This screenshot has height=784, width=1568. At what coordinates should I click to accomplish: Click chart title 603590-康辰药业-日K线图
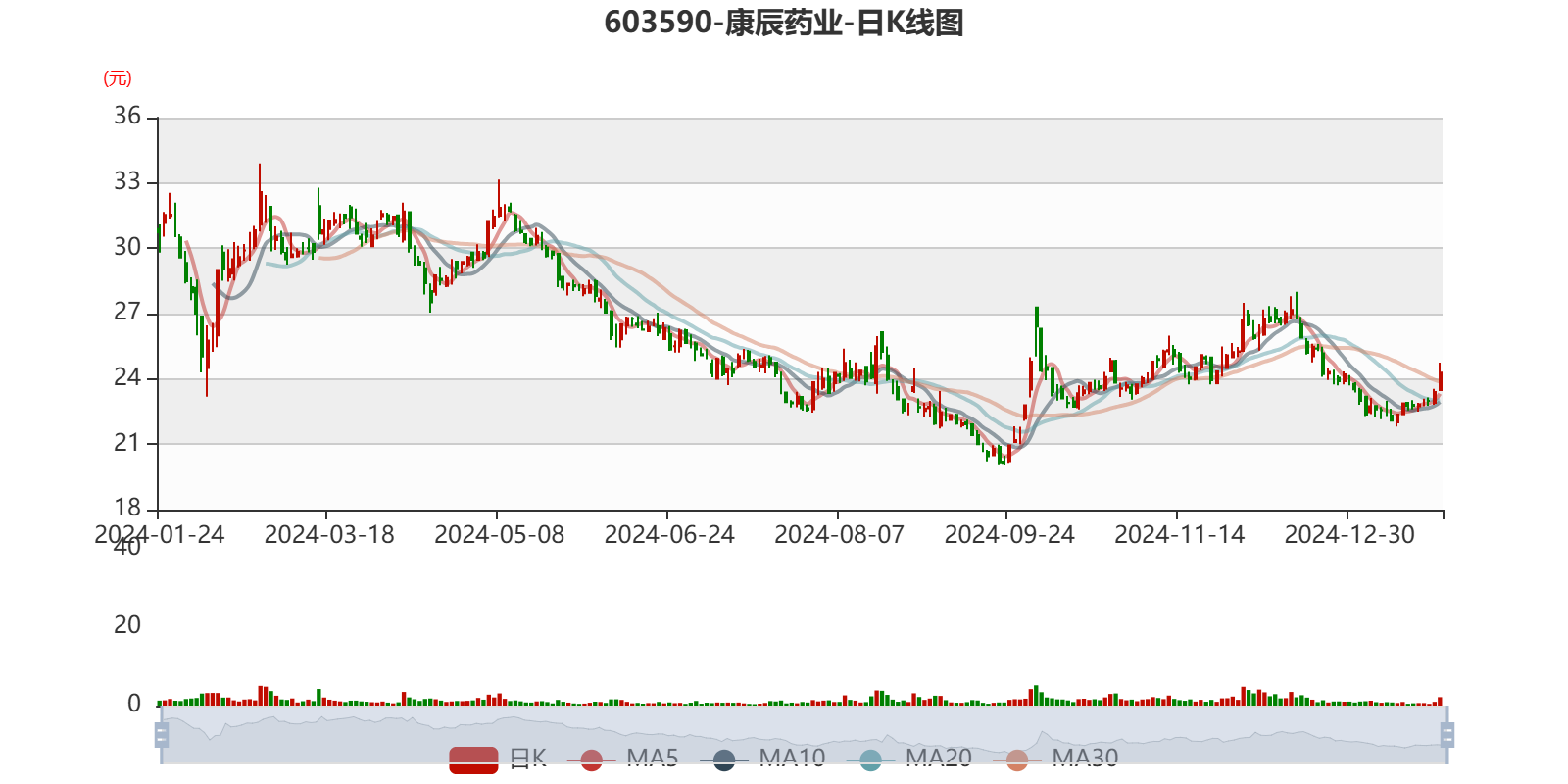pos(784,22)
